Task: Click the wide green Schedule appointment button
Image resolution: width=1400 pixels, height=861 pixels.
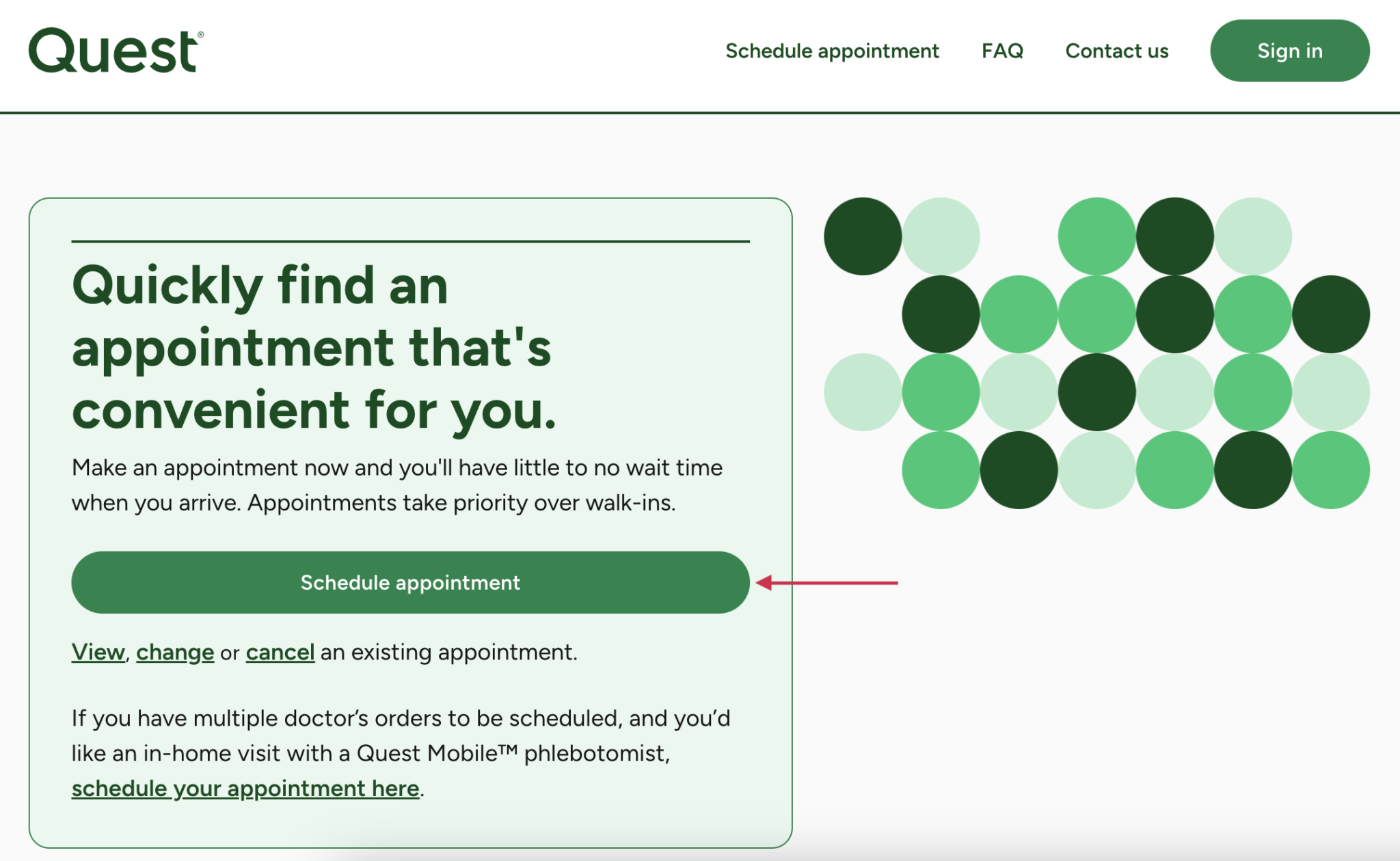Action: (x=410, y=582)
